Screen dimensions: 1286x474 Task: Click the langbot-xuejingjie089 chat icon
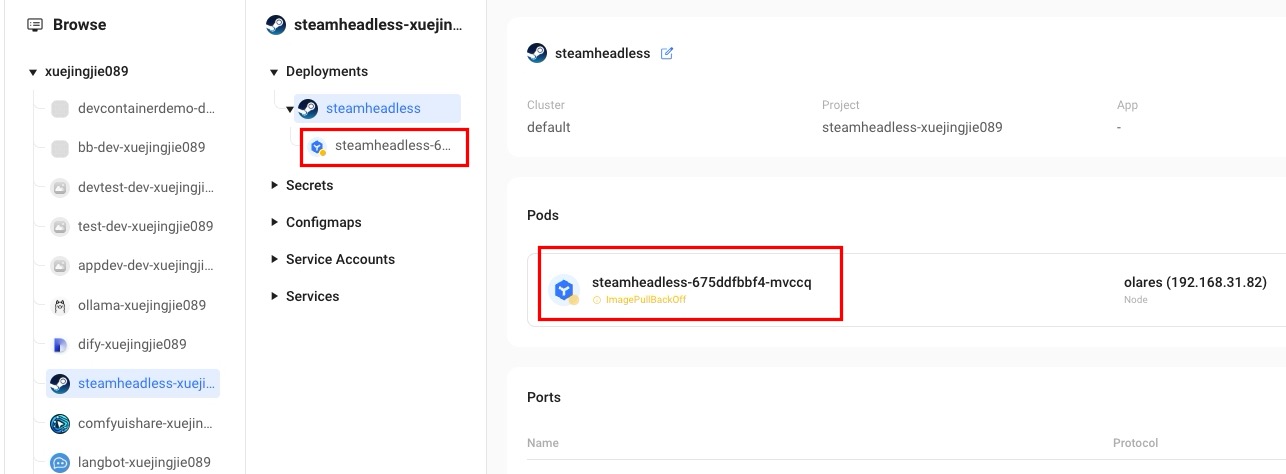coord(59,463)
